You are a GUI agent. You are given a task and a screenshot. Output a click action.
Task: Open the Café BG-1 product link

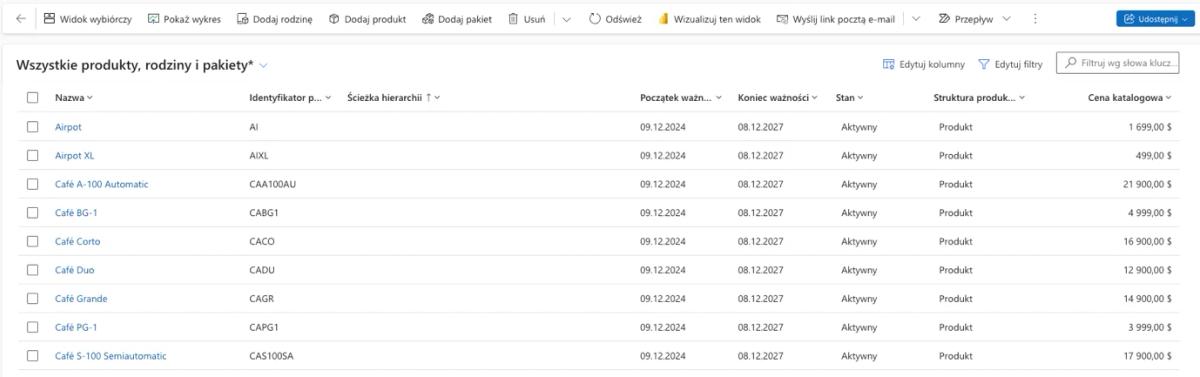[76, 213]
